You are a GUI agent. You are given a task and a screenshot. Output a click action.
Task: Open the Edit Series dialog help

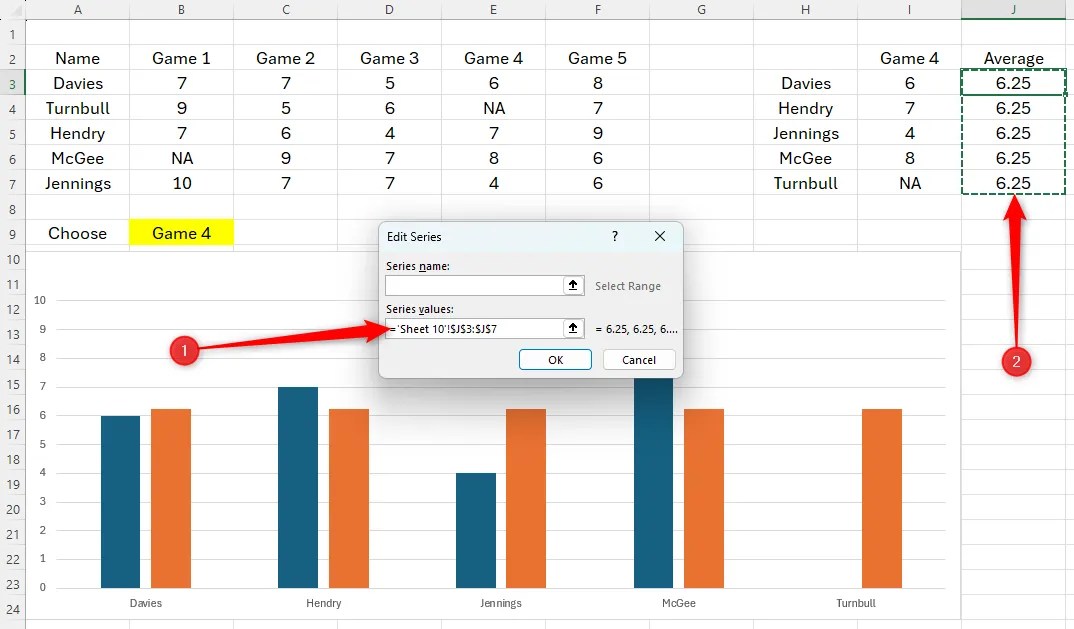(614, 237)
